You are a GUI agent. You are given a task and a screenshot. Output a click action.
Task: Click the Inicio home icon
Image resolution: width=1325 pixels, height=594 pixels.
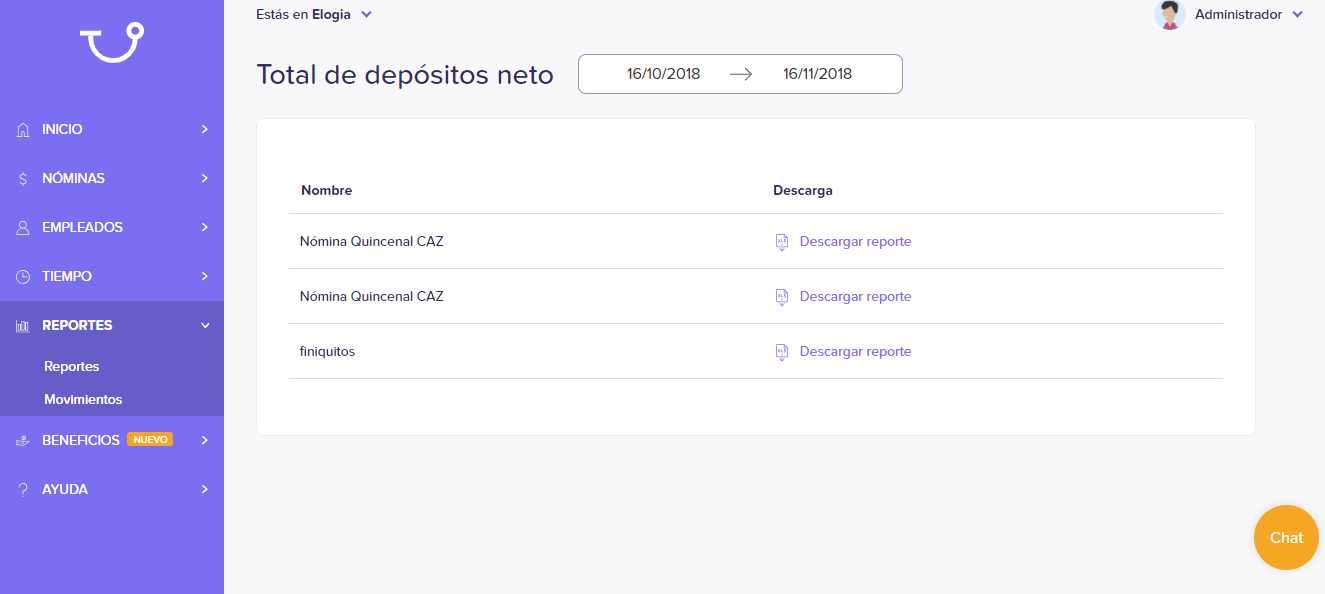[23, 130]
